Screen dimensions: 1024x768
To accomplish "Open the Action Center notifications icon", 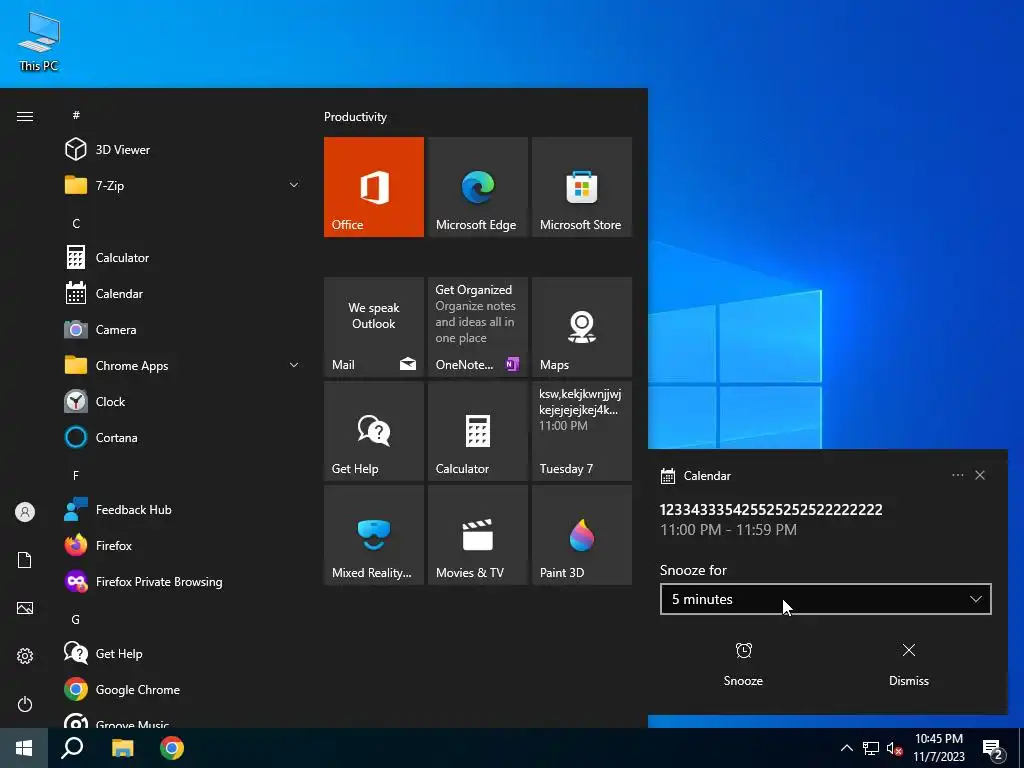I will point(994,749).
